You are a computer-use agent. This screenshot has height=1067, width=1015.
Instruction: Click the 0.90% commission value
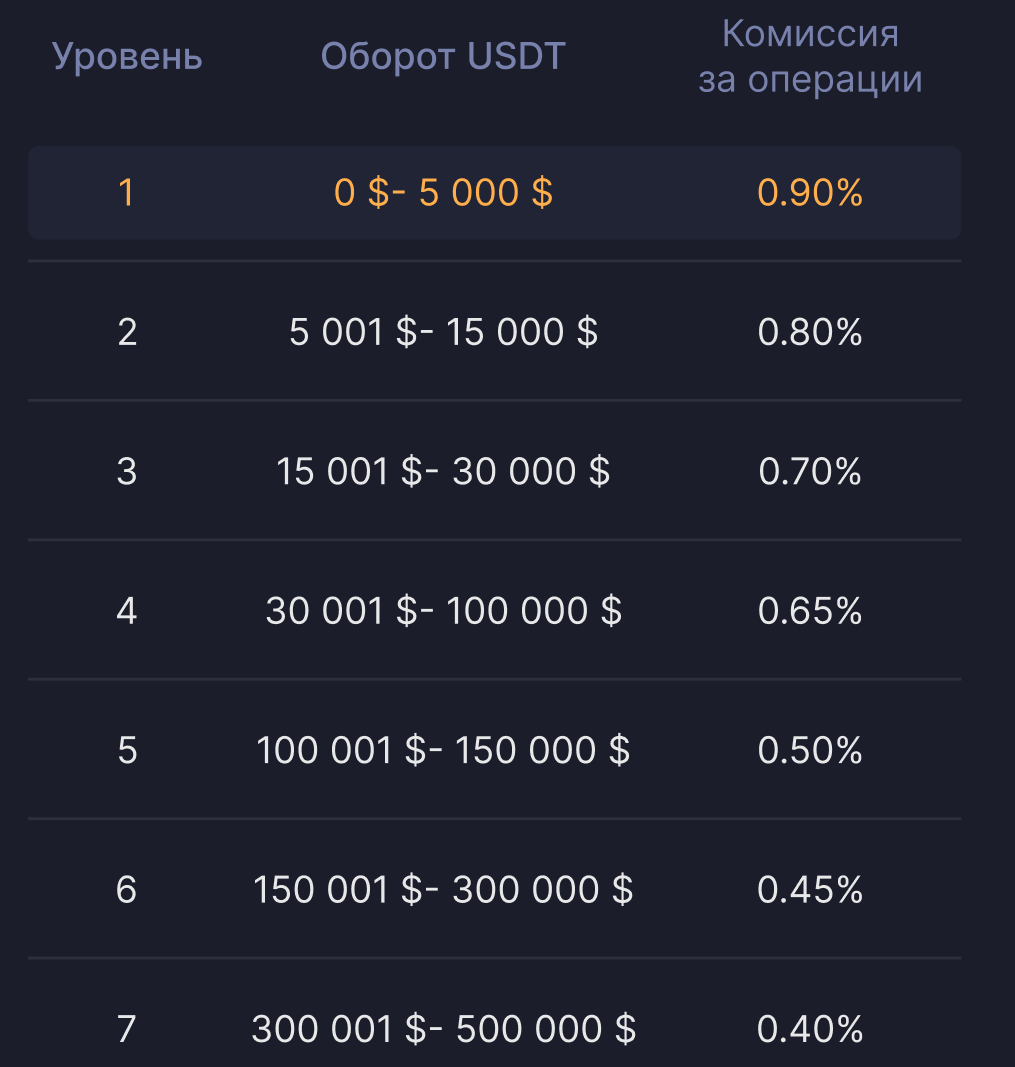coord(810,192)
